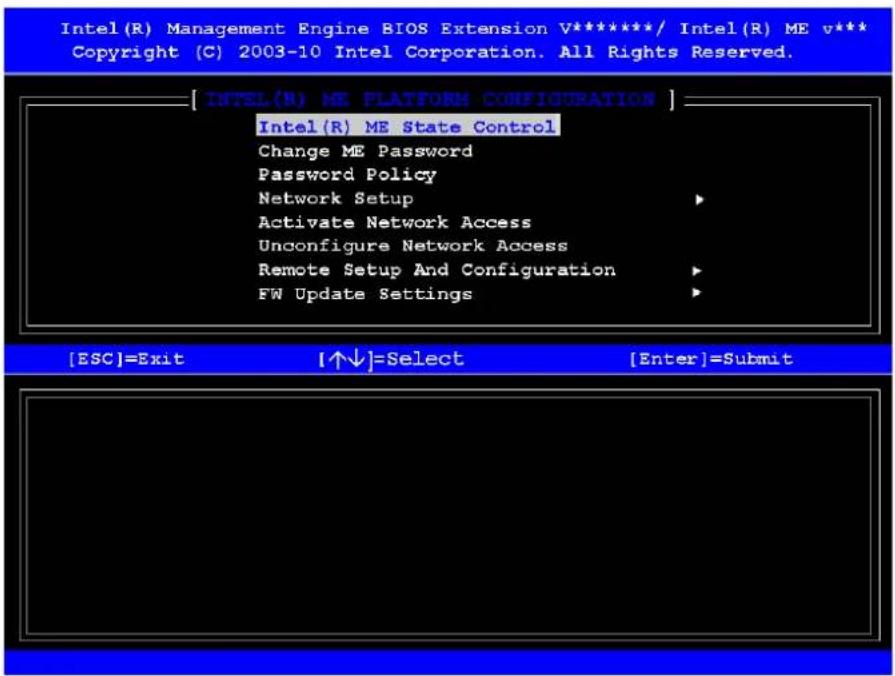The width and height of the screenshot is (895, 676).
Task: Click the Intel(R) ME Platform Configuration title
Action: click(430, 100)
